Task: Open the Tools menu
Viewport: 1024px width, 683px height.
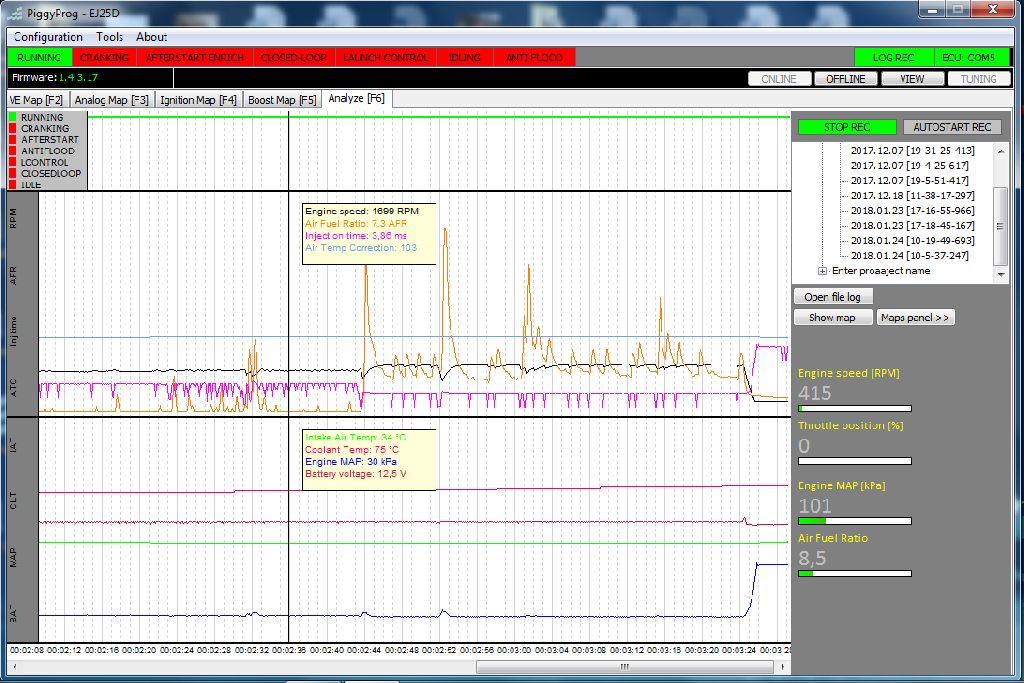Action: pyautogui.click(x=110, y=37)
